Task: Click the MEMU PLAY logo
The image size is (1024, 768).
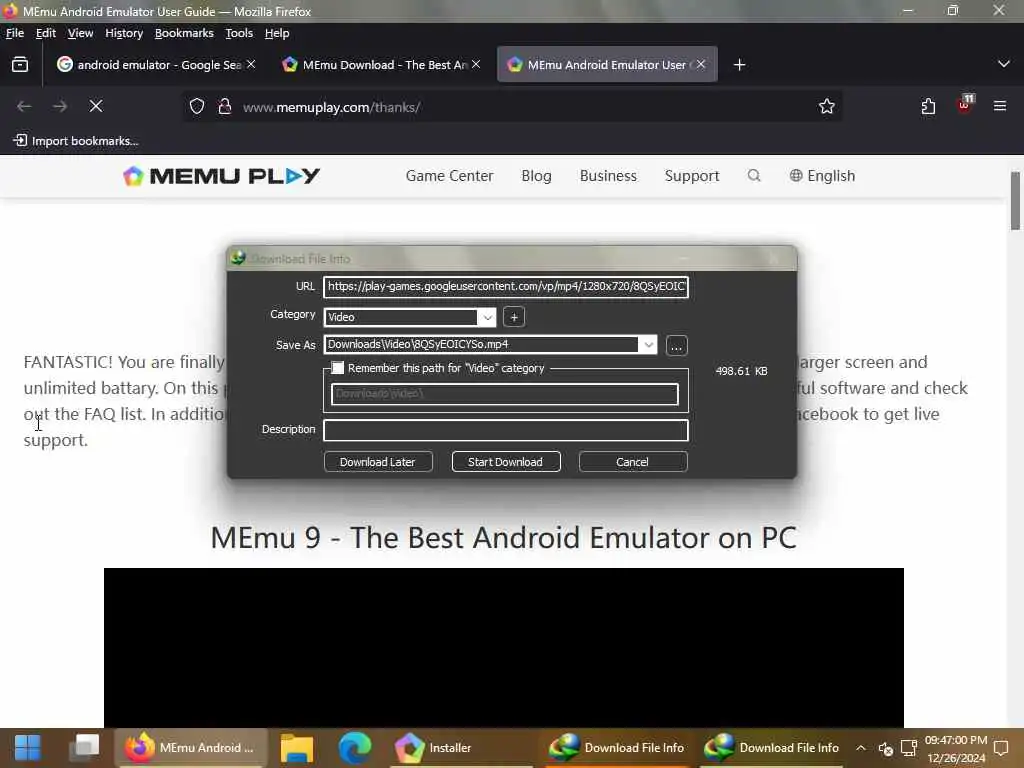Action: [x=221, y=176]
